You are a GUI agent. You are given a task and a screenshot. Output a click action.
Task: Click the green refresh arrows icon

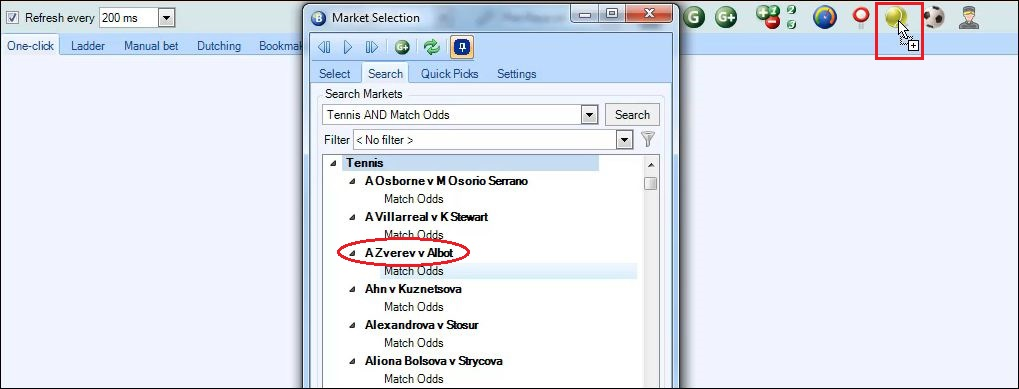(x=432, y=47)
